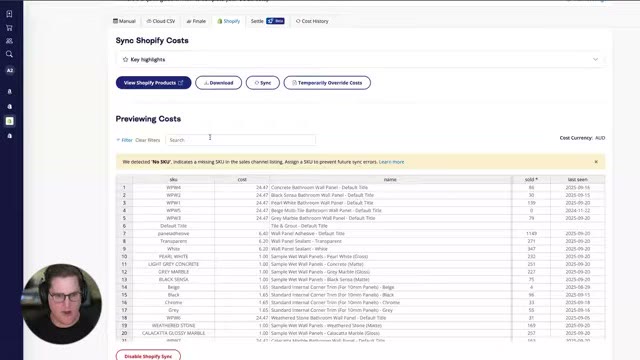This screenshot has width=640, height=360.
Task: Open the Settle beta tab
Action: click(267, 21)
